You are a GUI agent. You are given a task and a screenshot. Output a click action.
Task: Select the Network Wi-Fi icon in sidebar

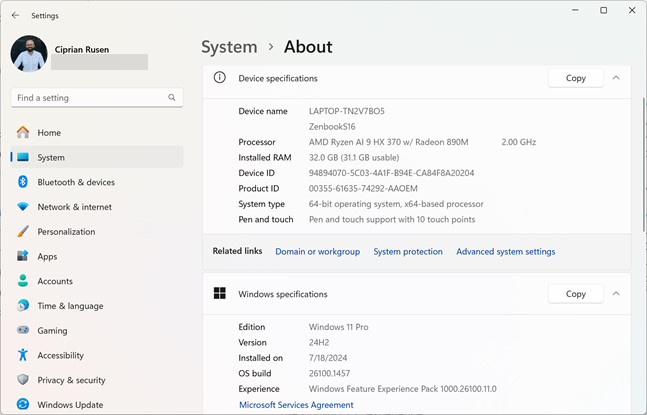pos(23,207)
